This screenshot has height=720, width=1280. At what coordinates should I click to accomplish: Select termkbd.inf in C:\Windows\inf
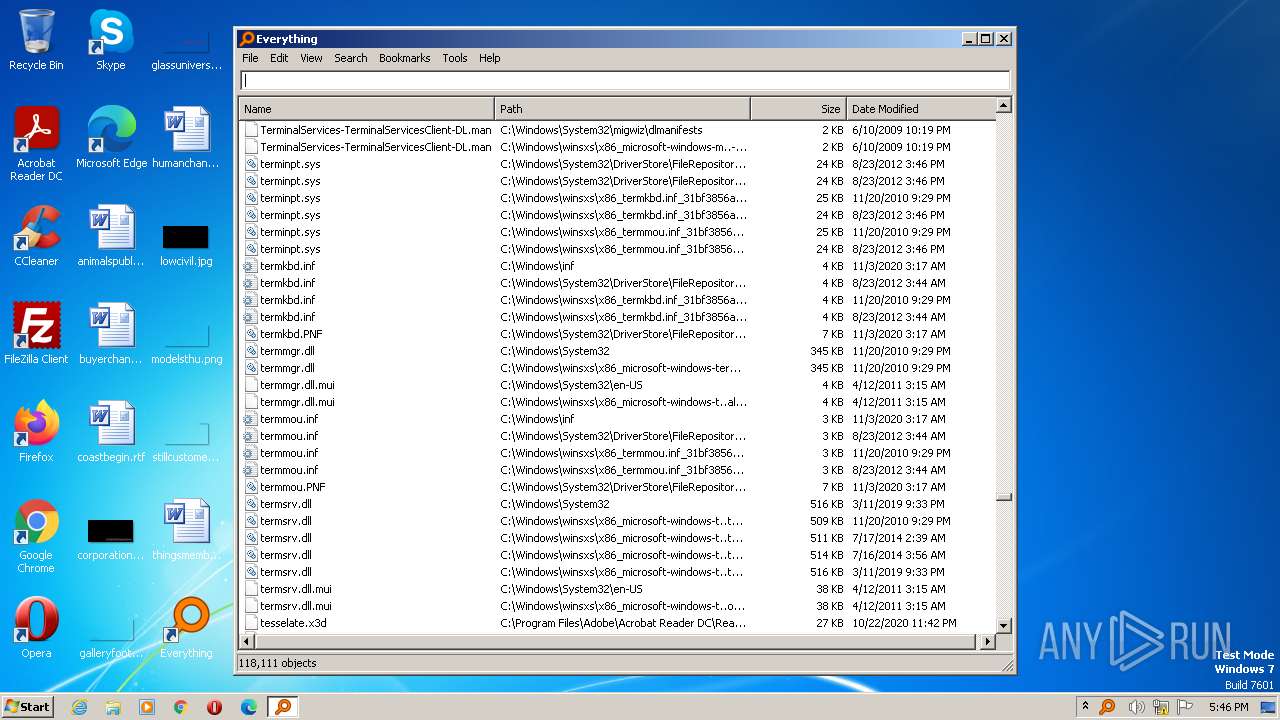[618, 266]
